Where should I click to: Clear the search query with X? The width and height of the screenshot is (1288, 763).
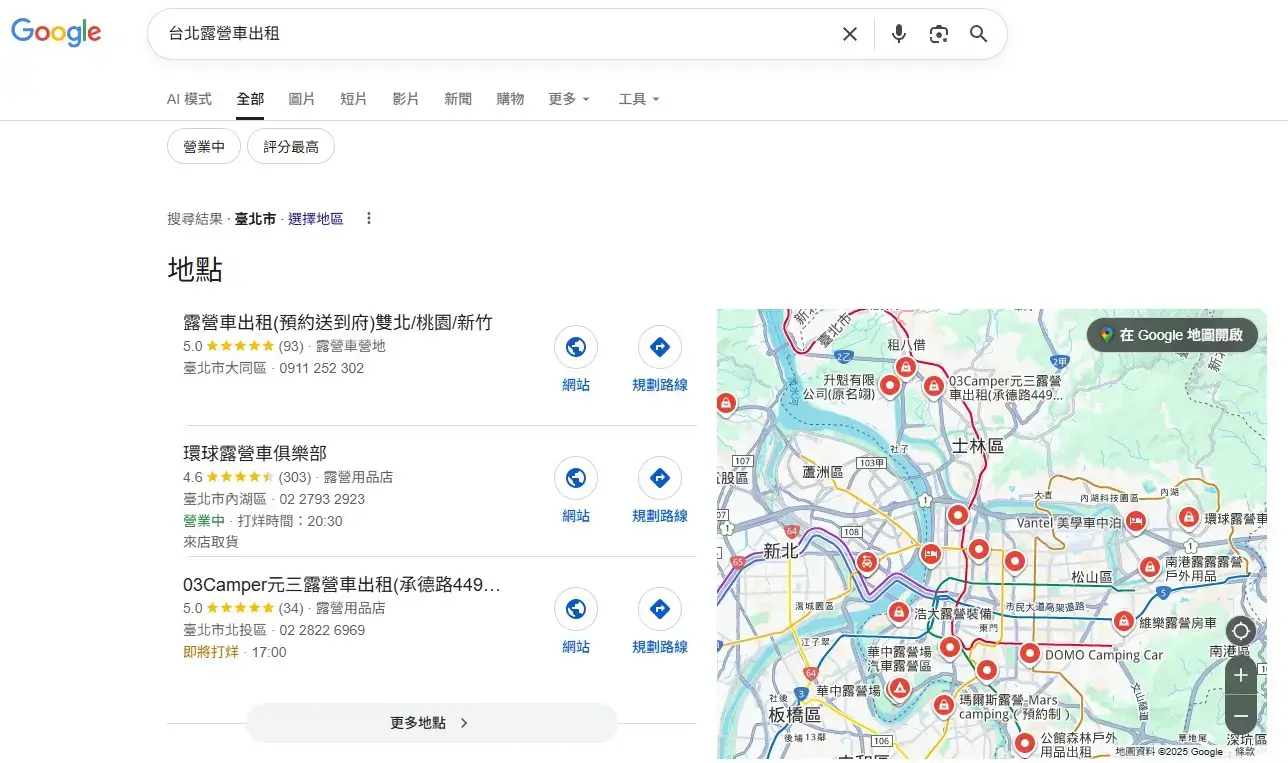pyautogui.click(x=850, y=34)
